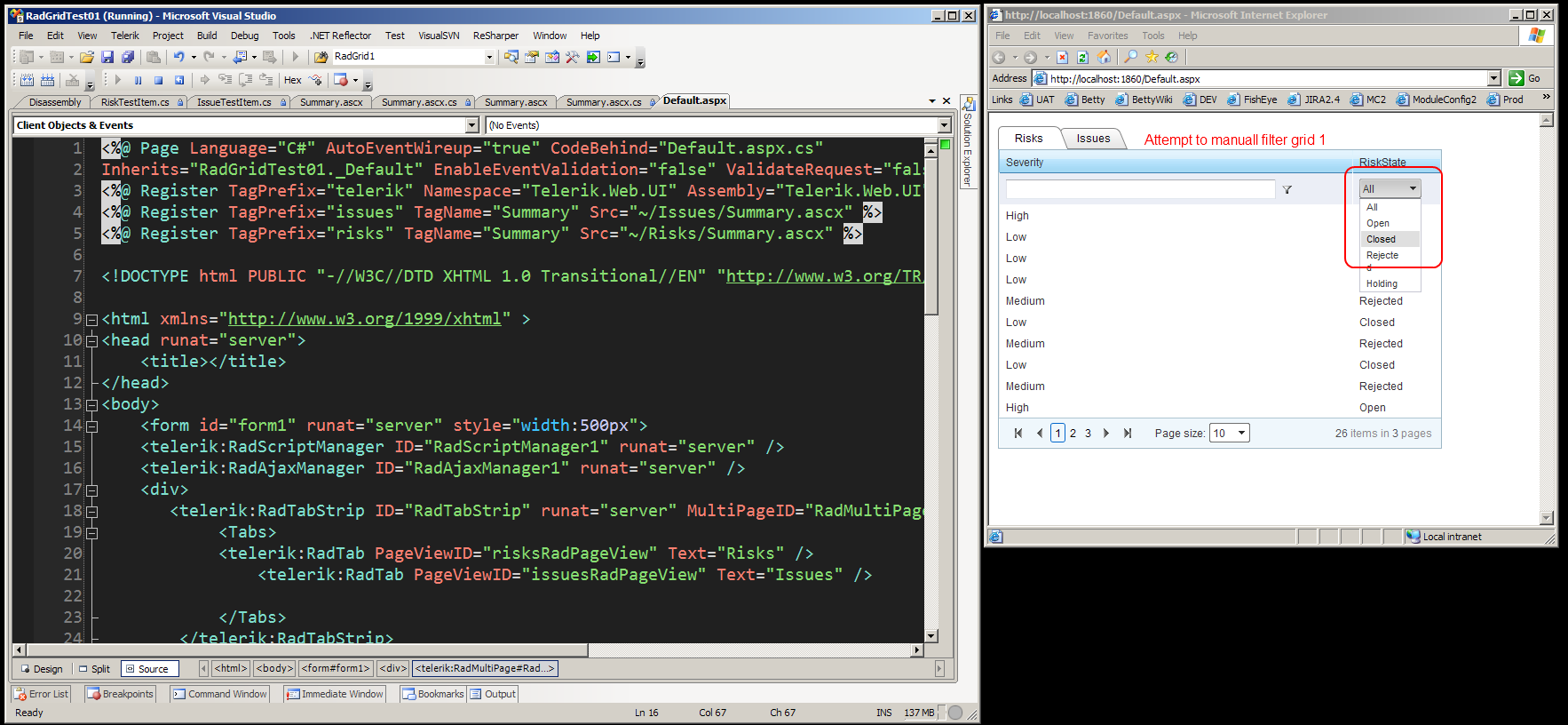The image size is (1568, 725).
Task: Click the Refresh icon in Internet Explorer
Action: pyautogui.click(x=1082, y=57)
